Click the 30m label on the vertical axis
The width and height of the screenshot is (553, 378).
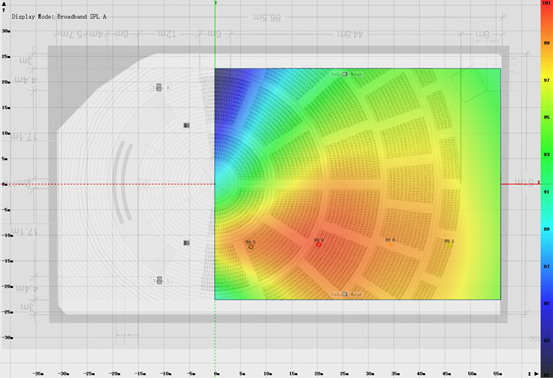6,31
